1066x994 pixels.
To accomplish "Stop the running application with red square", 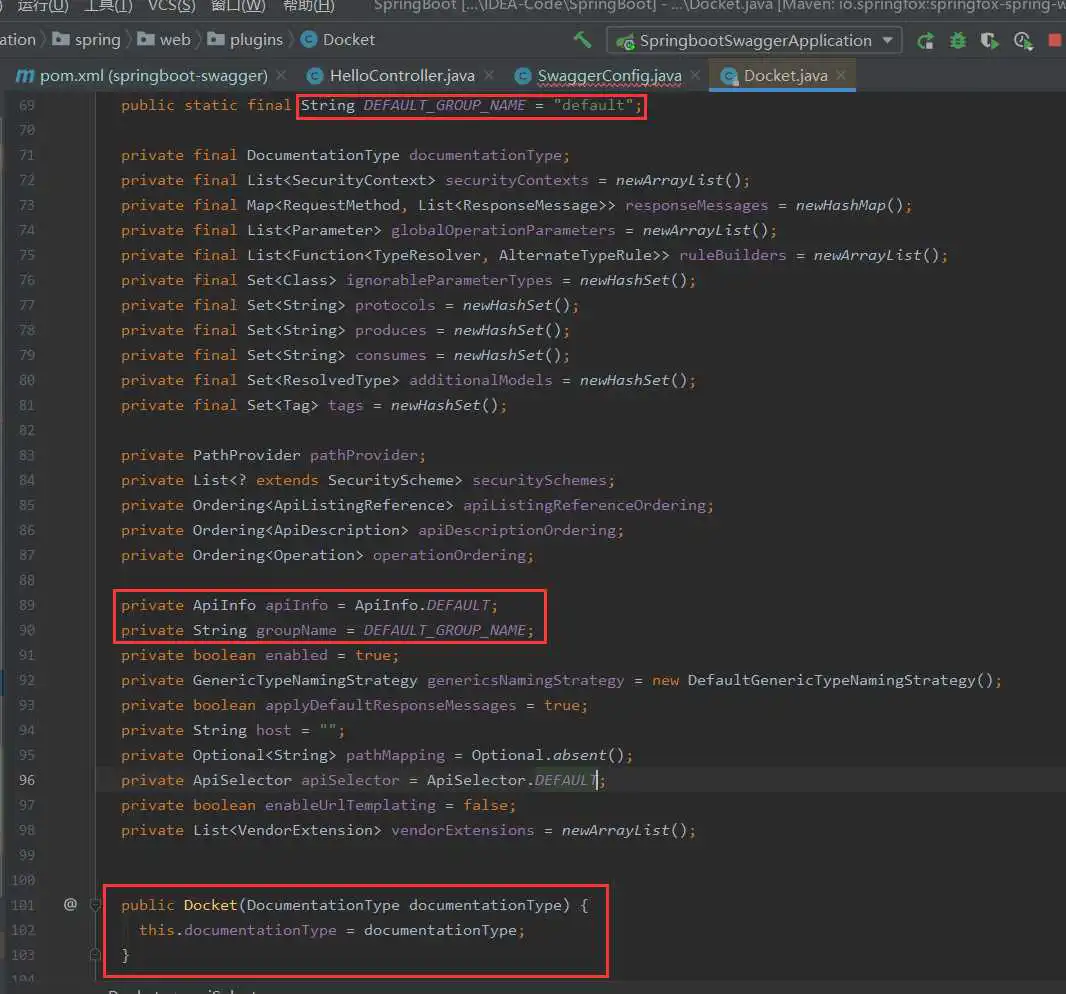I will (1054, 41).
